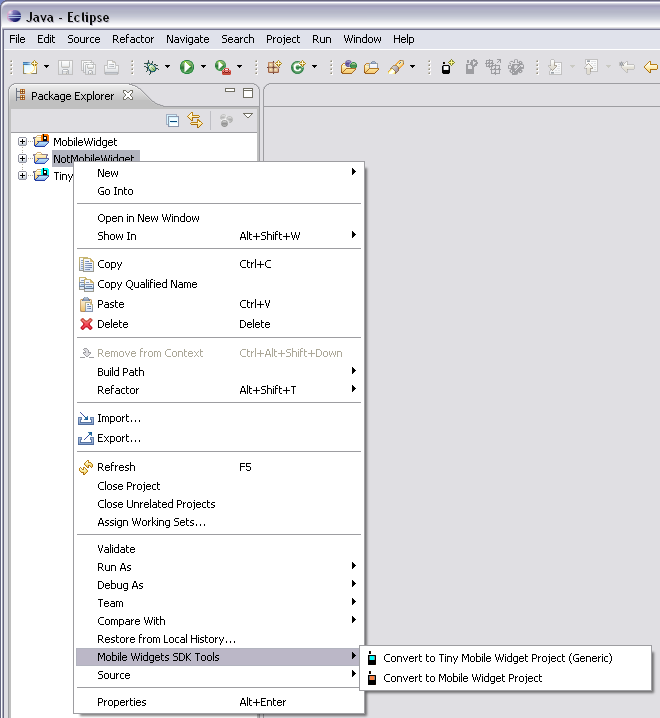Click the Open Type toolbar icon
The width and height of the screenshot is (660, 718).
[x=349, y=67]
